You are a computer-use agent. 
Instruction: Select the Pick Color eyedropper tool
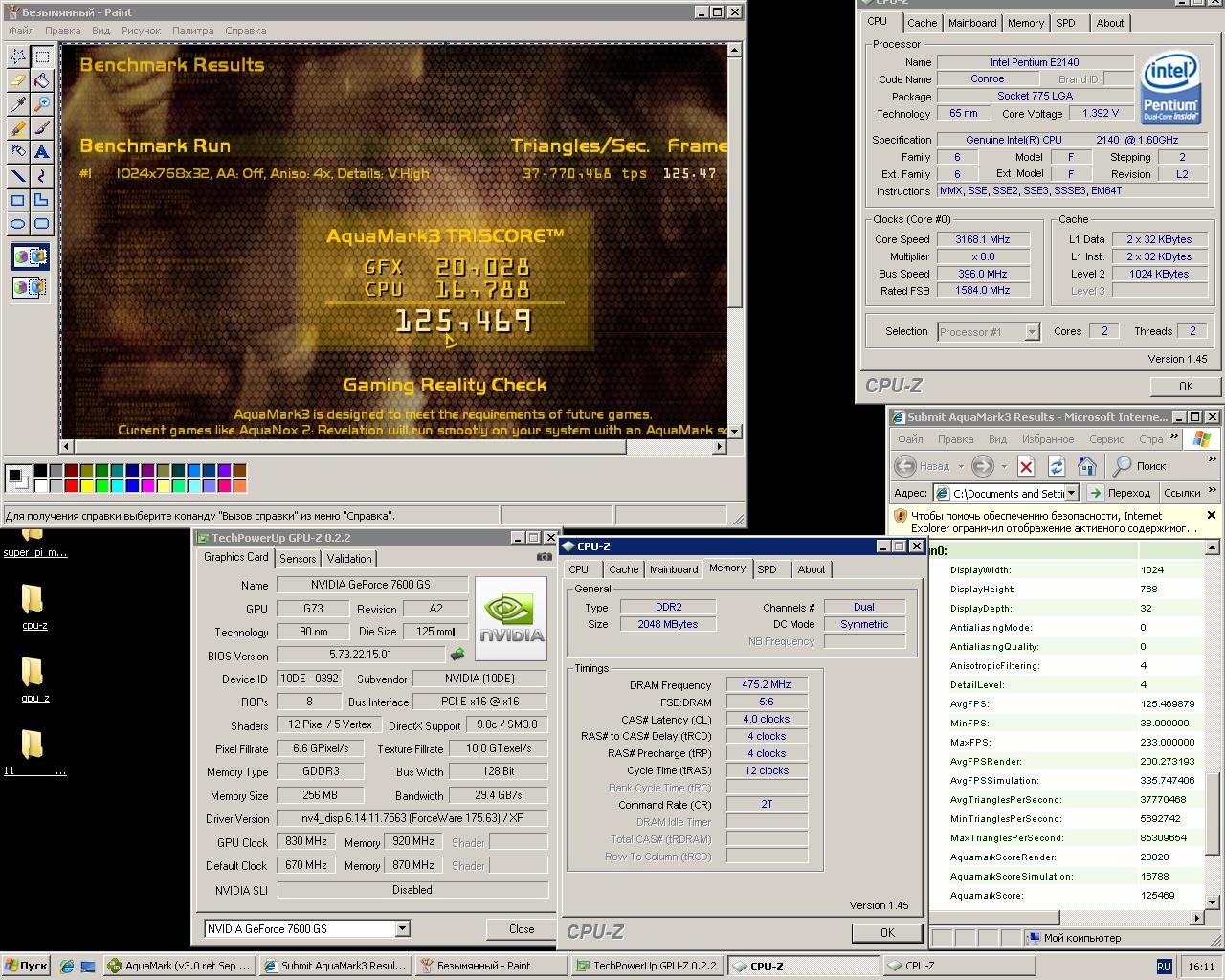pyautogui.click(x=18, y=104)
